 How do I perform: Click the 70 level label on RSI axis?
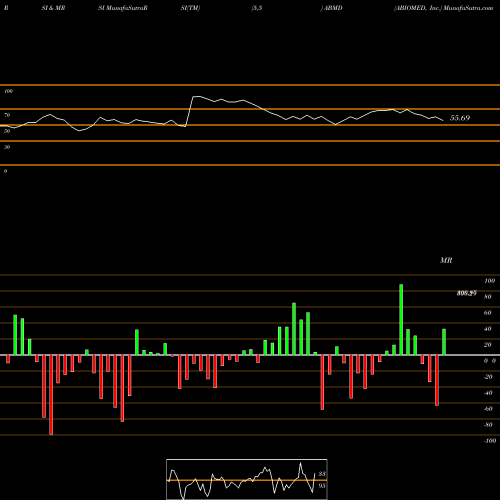pos(7,115)
